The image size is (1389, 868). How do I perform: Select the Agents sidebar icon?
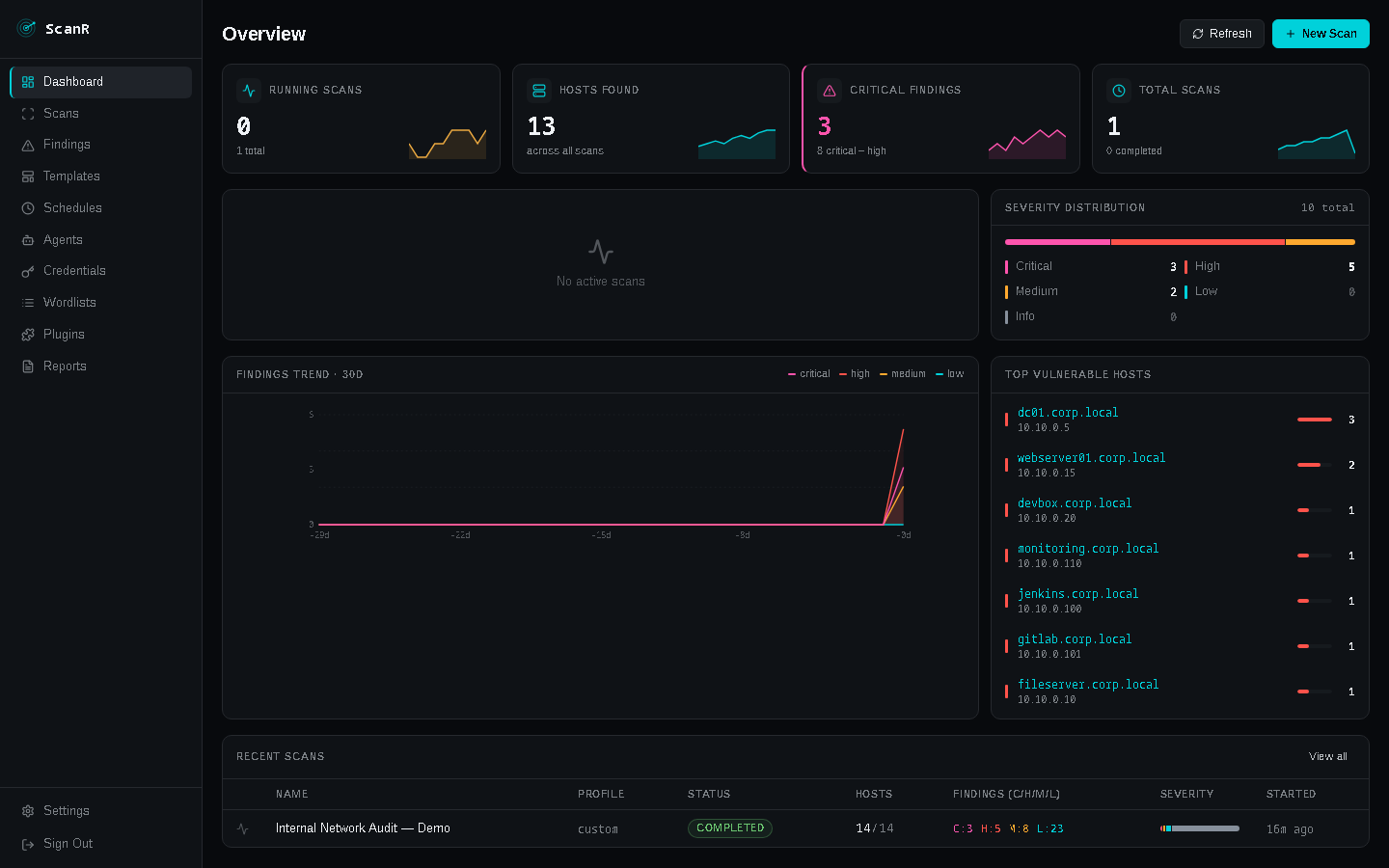click(26, 239)
